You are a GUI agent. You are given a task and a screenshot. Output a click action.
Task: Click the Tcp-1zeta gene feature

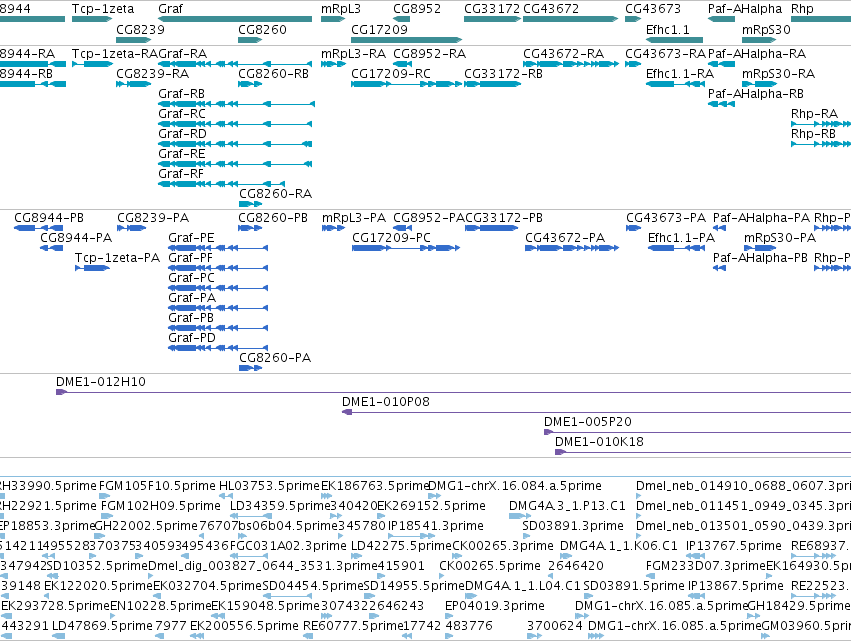[92, 19]
